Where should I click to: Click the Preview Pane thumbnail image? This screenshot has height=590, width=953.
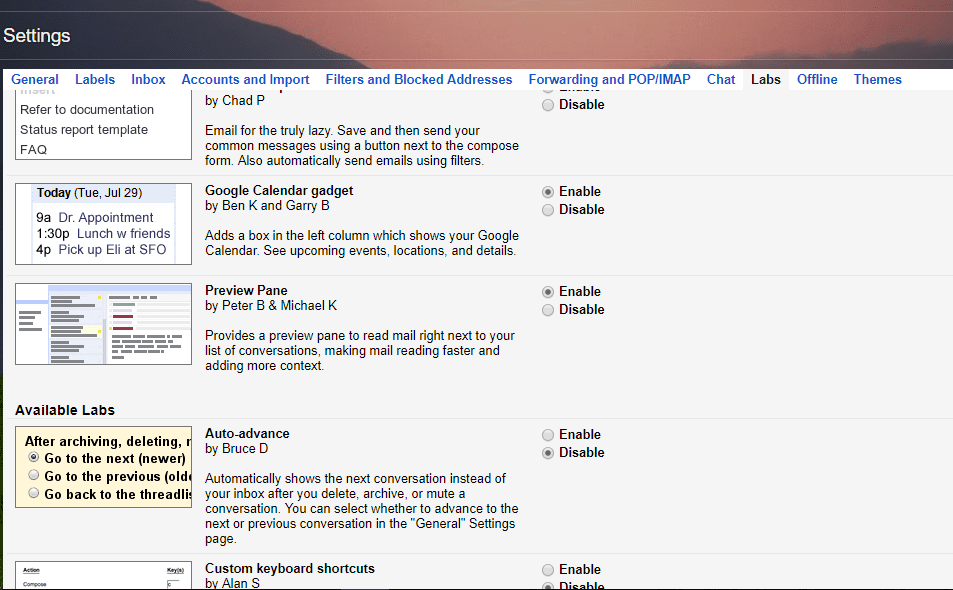click(x=103, y=324)
